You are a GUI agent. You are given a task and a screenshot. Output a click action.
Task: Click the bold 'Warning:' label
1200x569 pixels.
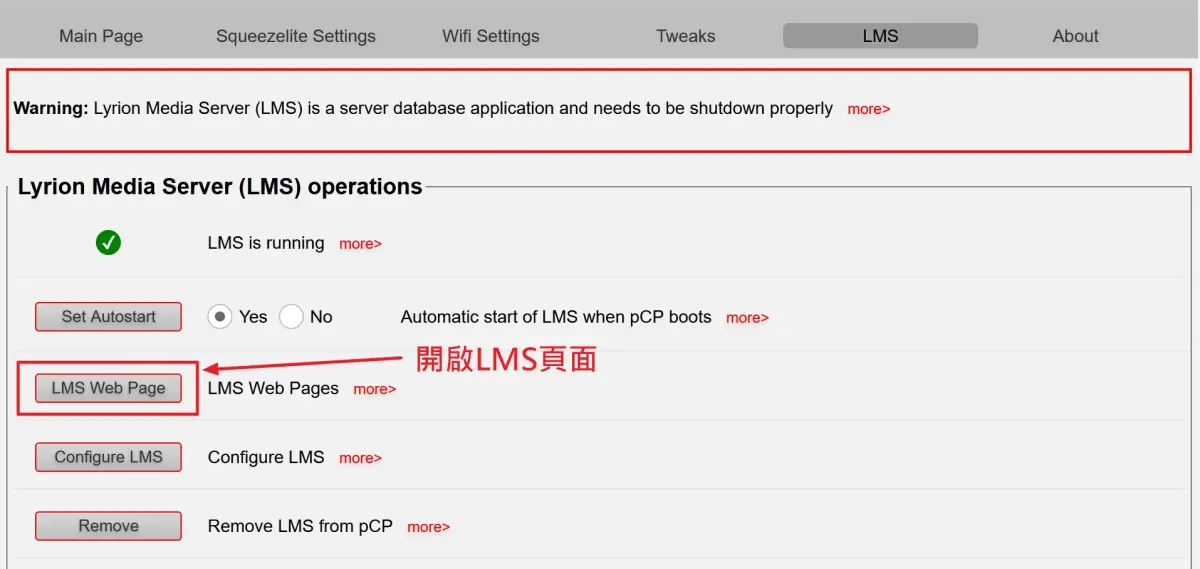click(x=51, y=108)
